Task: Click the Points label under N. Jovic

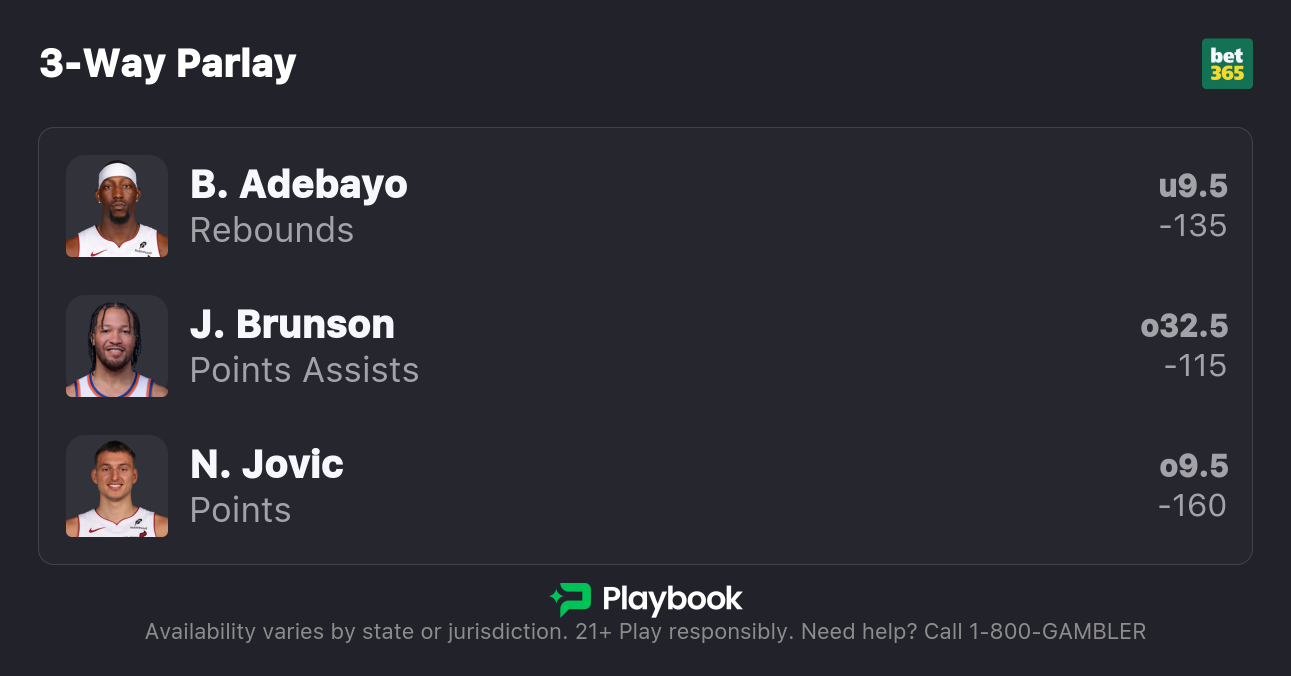Action: point(240,510)
